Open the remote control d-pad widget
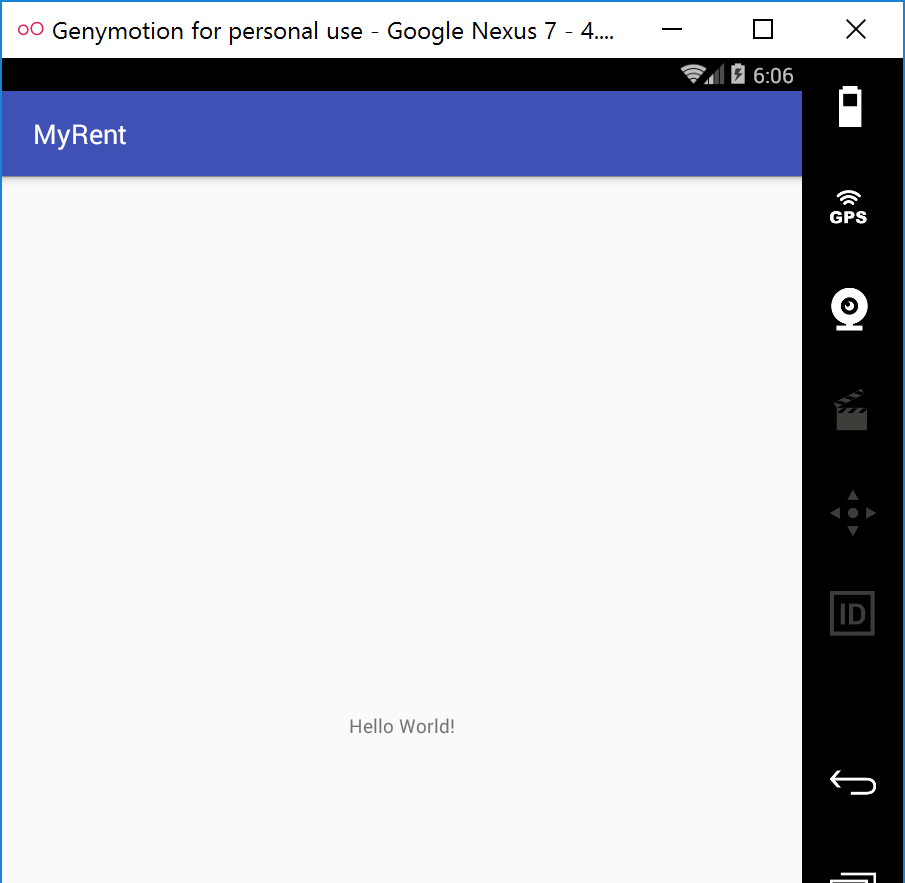This screenshot has width=905, height=883. (x=852, y=513)
